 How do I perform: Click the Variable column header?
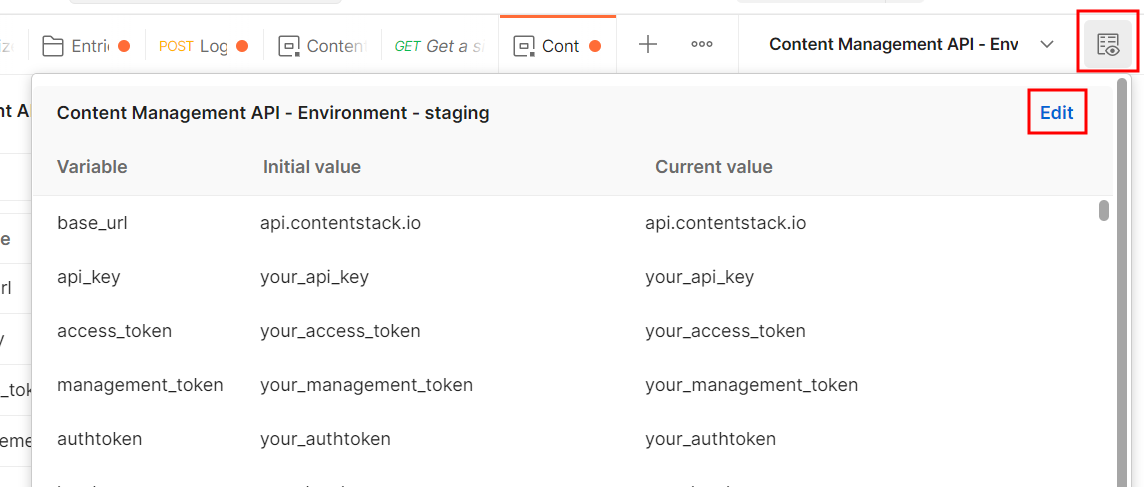pos(92,166)
